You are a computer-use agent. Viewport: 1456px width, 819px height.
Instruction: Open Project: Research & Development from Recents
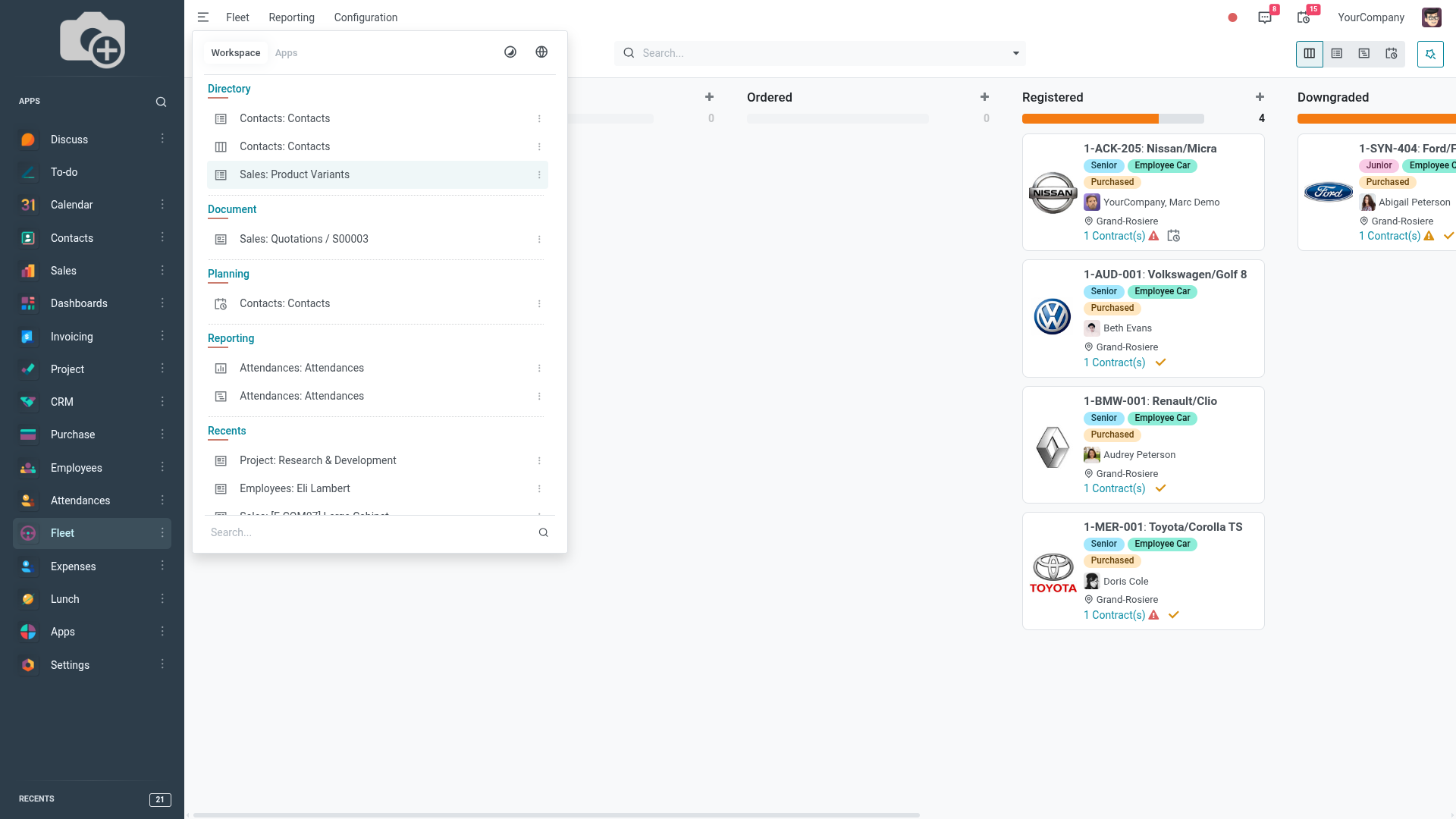(x=377, y=460)
